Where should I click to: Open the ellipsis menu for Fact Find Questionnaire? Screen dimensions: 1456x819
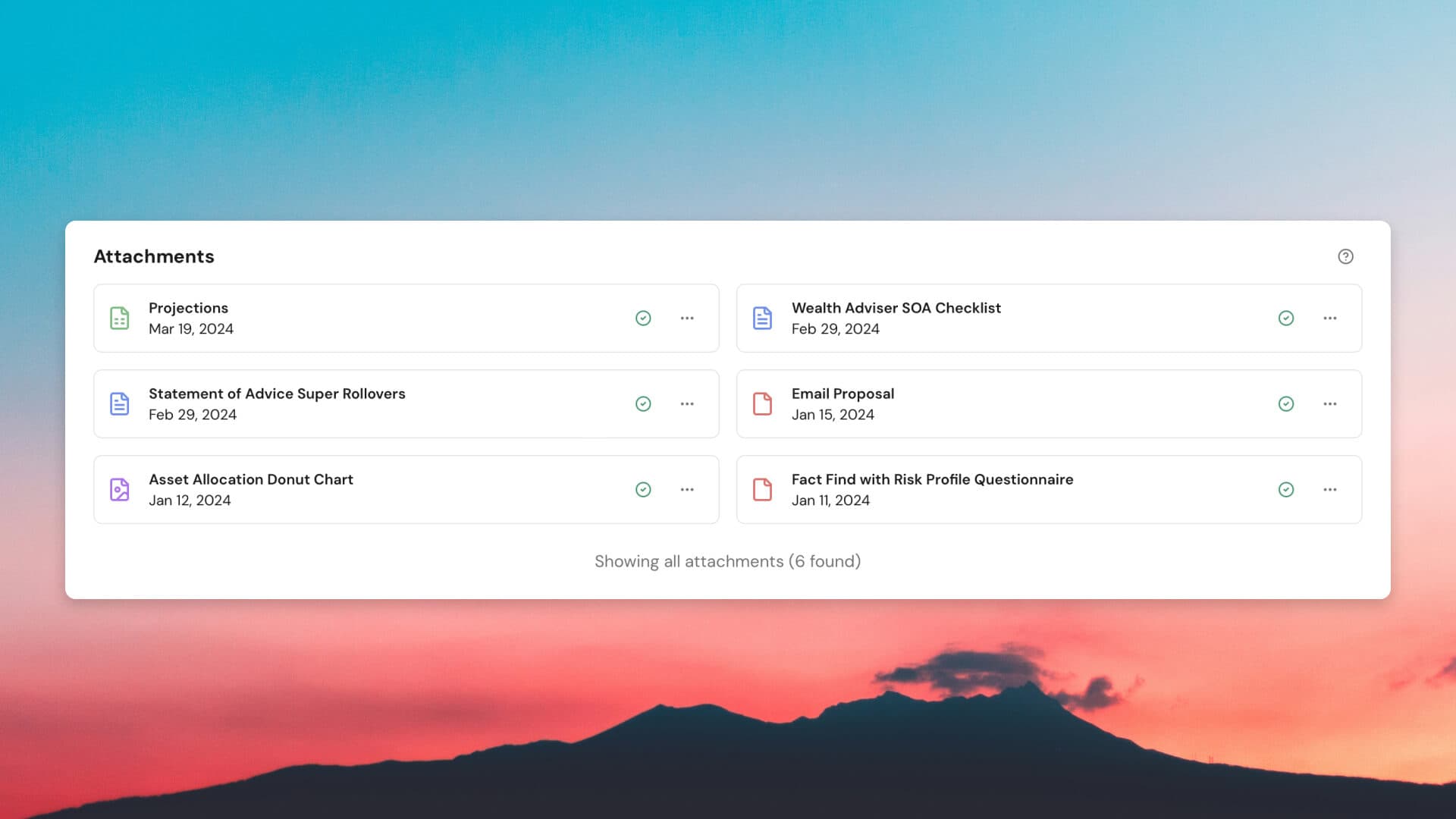(x=1330, y=489)
